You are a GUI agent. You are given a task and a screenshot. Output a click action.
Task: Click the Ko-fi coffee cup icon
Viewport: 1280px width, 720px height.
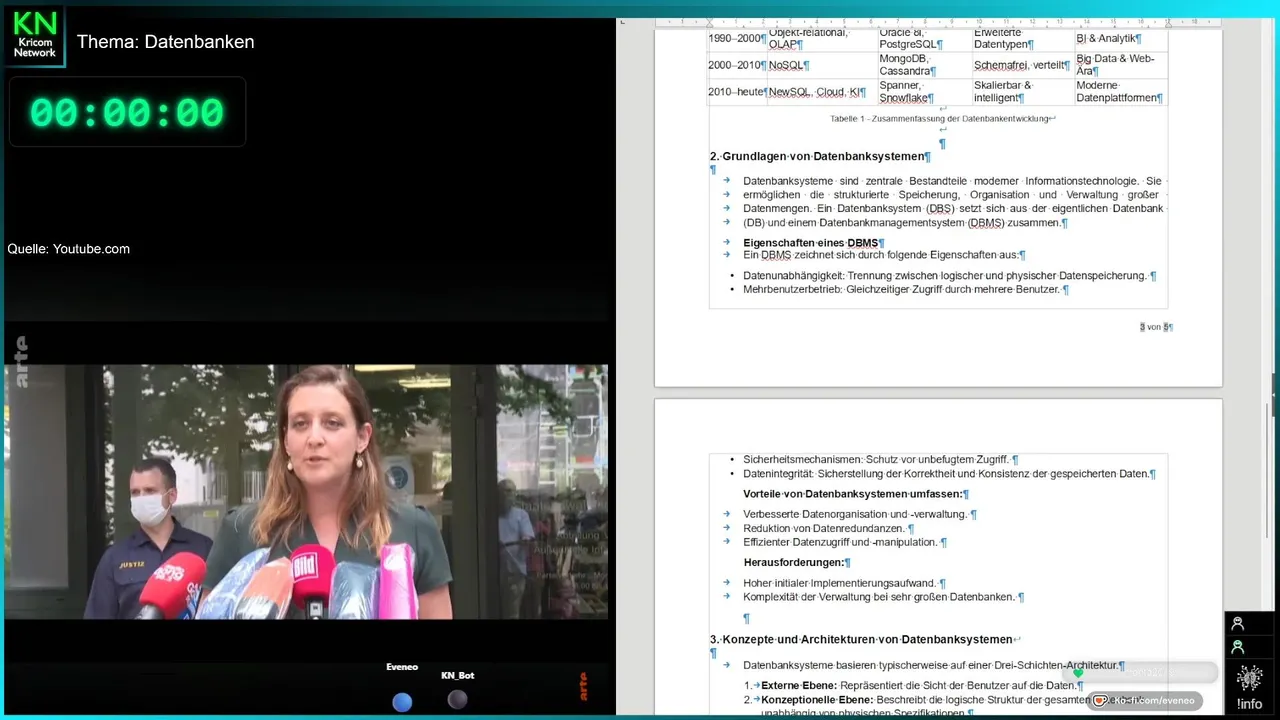click(1100, 701)
